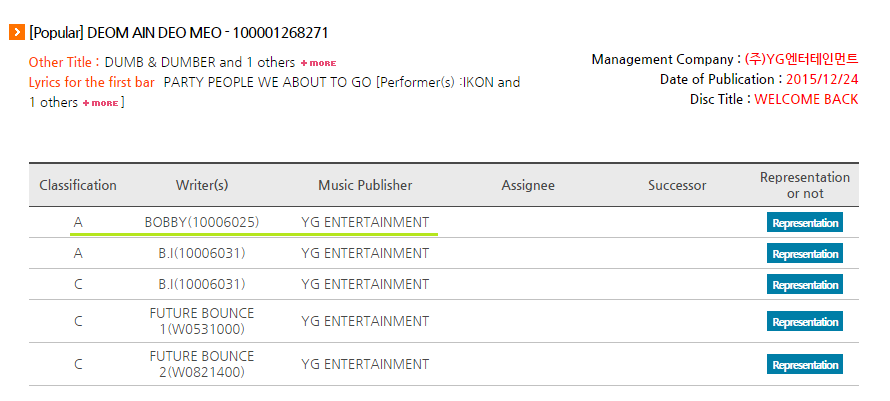
Task: Click the Writer(s) column header
Action: pyautogui.click(x=202, y=185)
